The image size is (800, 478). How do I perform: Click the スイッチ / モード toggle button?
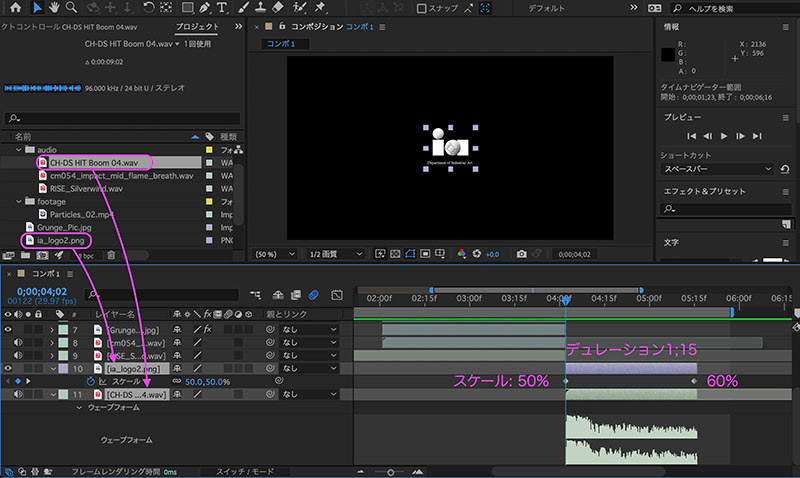pos(245,471)
